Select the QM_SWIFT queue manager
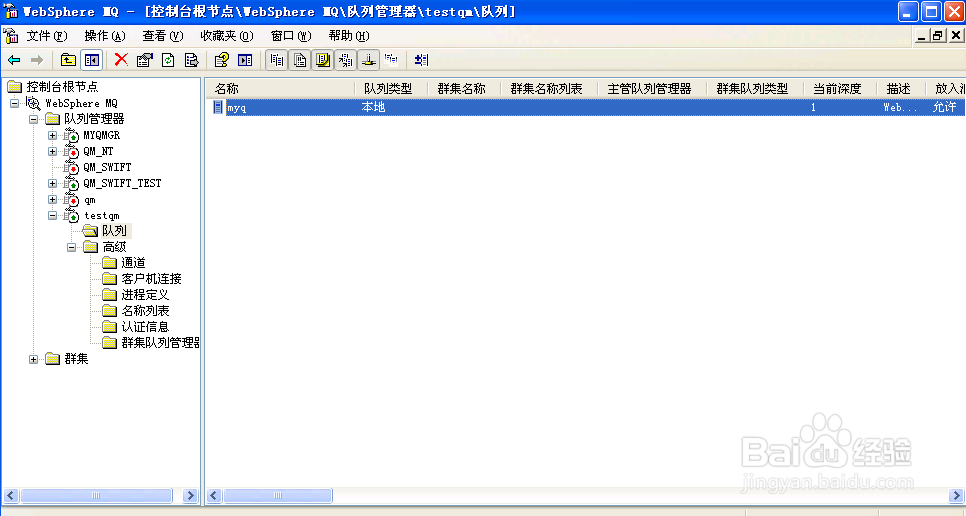 pos(107,167)
